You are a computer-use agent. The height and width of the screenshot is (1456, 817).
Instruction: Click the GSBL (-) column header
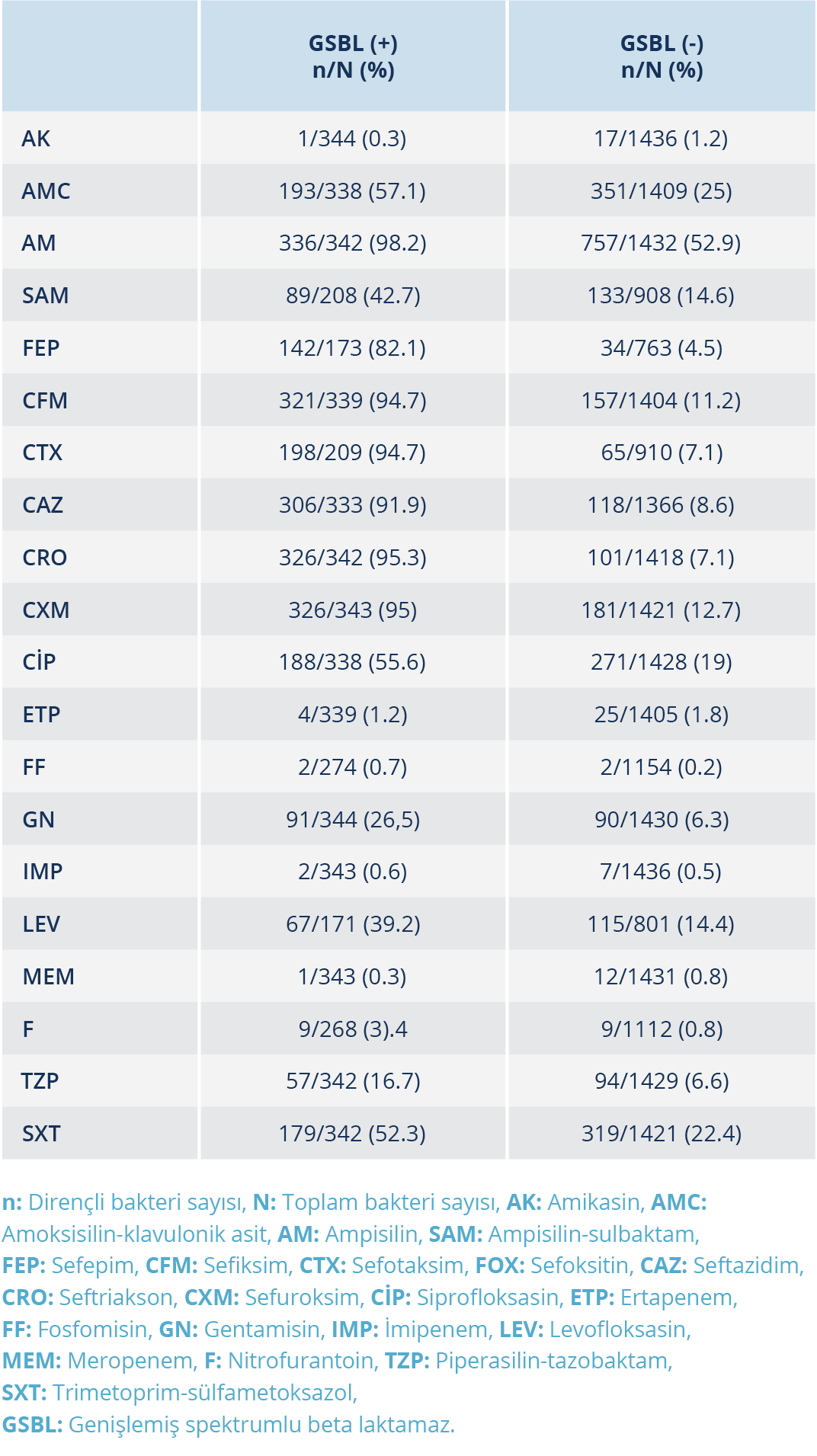[x=662, y=56]
